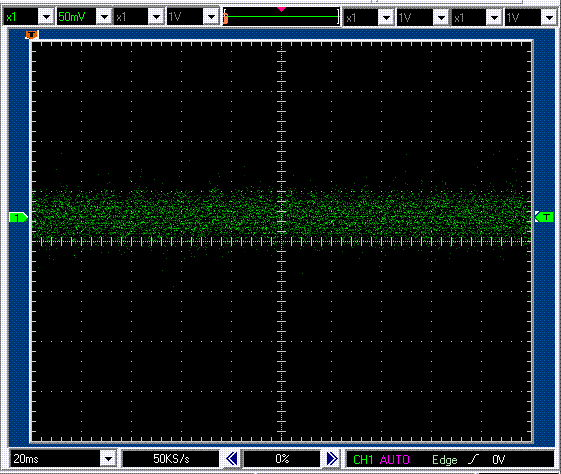
Task: Click the CH1 trigger source label
Action: click(x=363, y=459)
